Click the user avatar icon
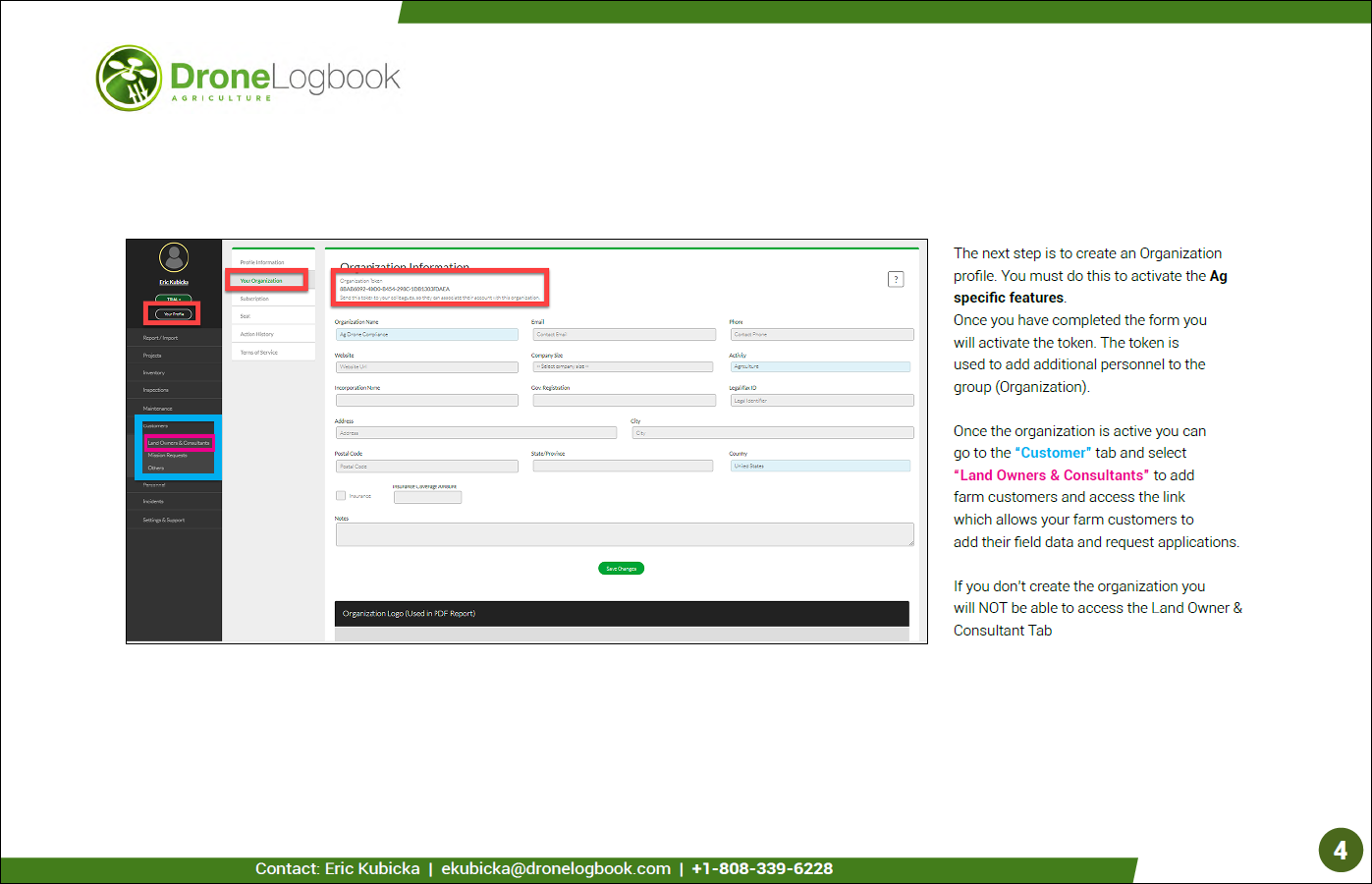 click(x=174, y=257)
